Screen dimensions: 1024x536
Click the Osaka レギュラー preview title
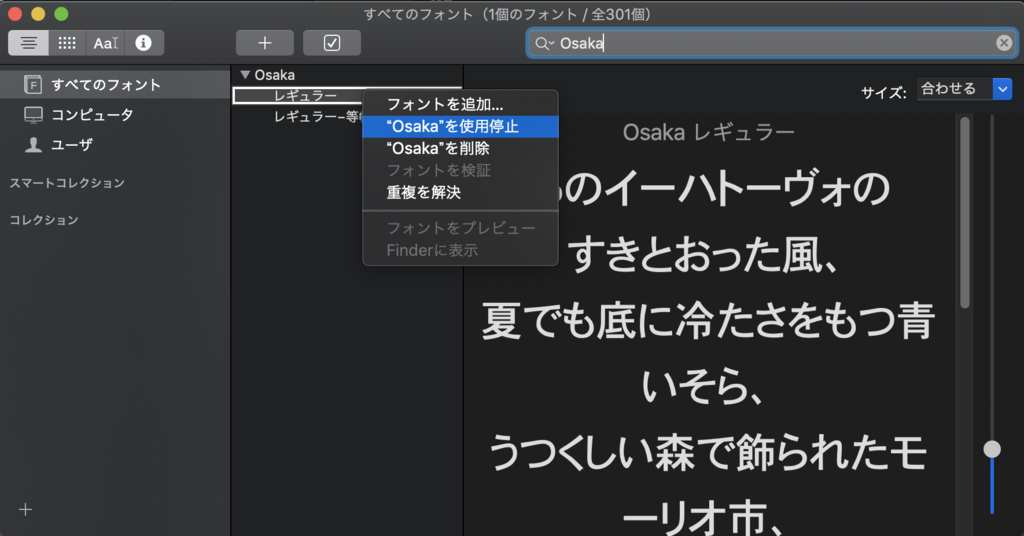coord(709,133)
